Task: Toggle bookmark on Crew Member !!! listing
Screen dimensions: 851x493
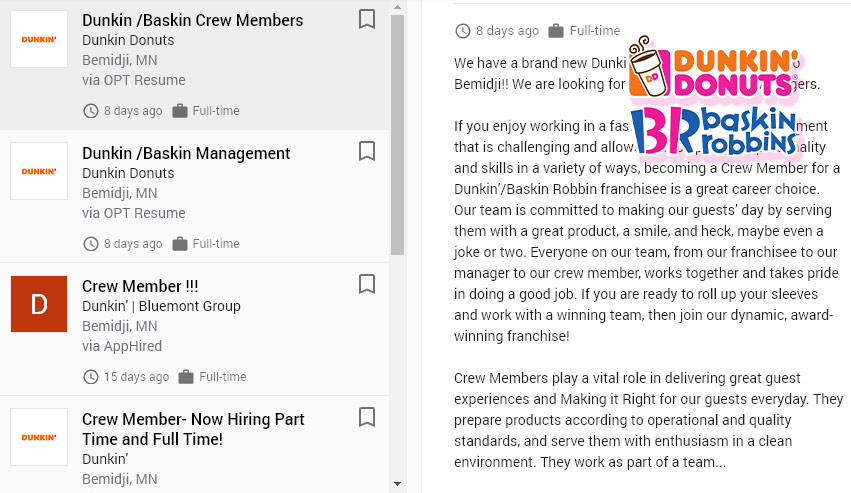Action: pyautogui.click(x=367, y=285)
